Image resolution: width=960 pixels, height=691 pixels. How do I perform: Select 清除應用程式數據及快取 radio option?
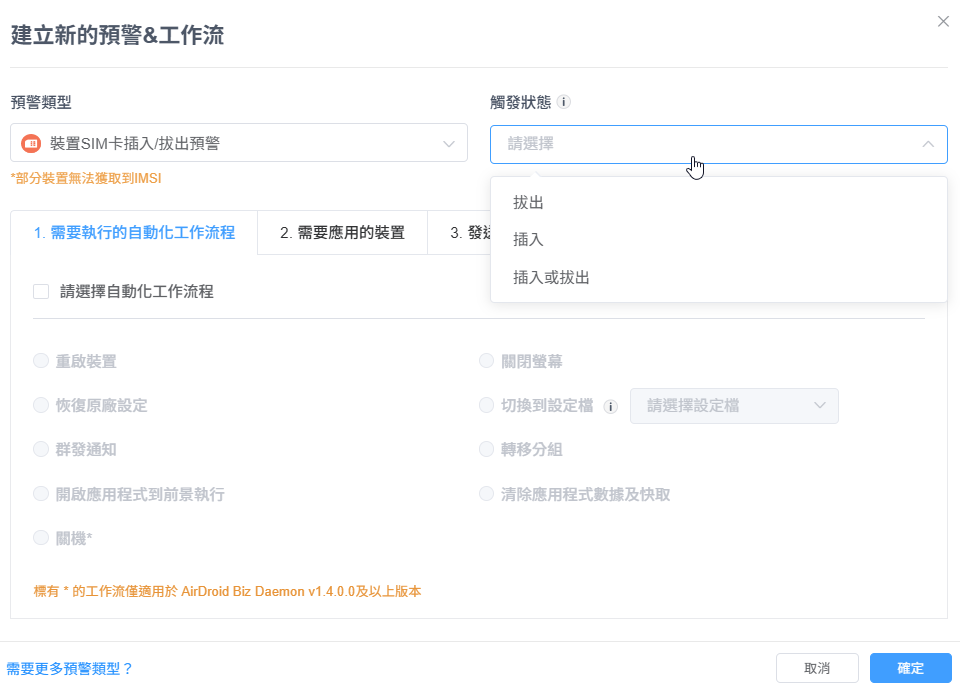[486, 494]
